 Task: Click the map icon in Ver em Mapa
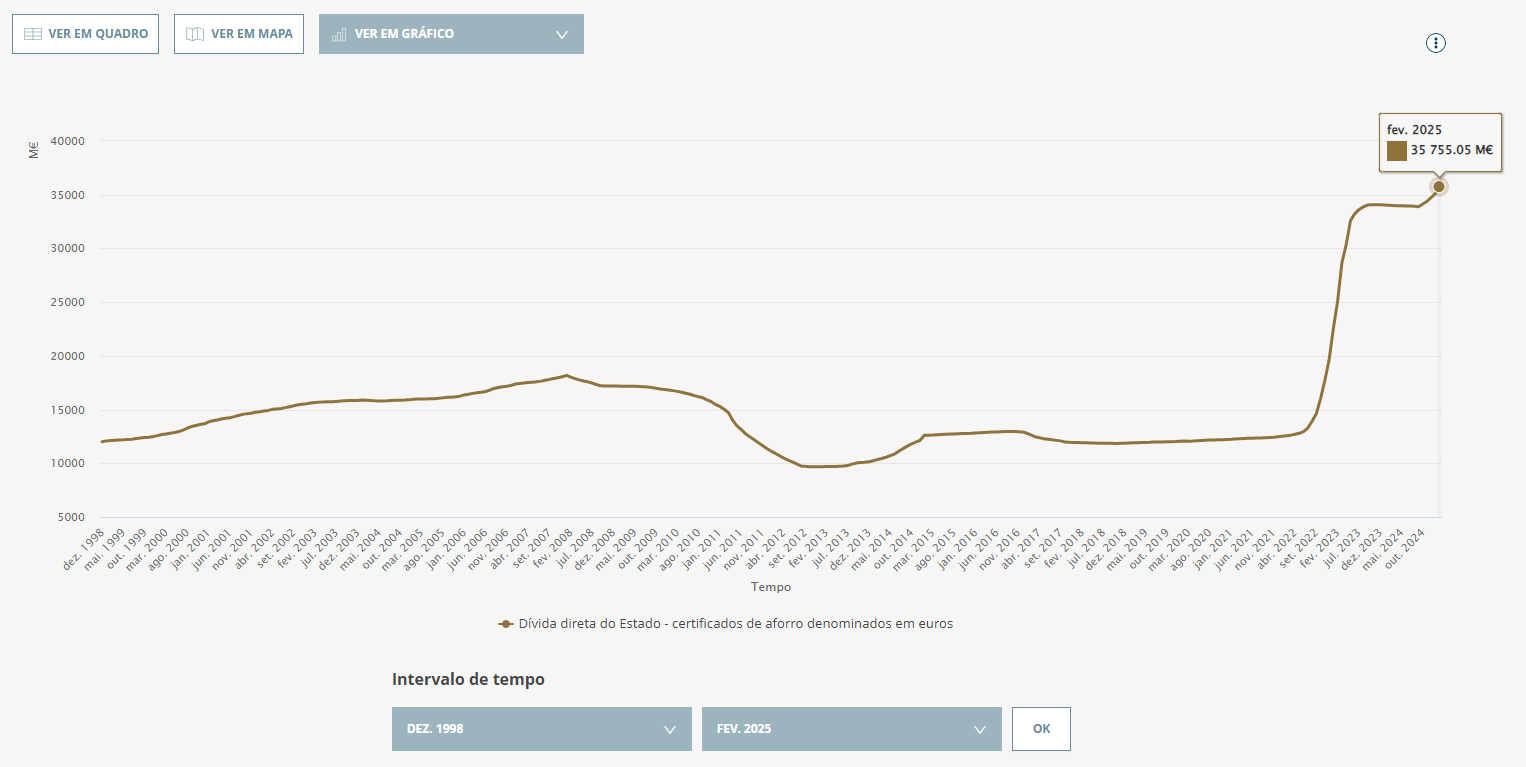(x=195, y=34)
